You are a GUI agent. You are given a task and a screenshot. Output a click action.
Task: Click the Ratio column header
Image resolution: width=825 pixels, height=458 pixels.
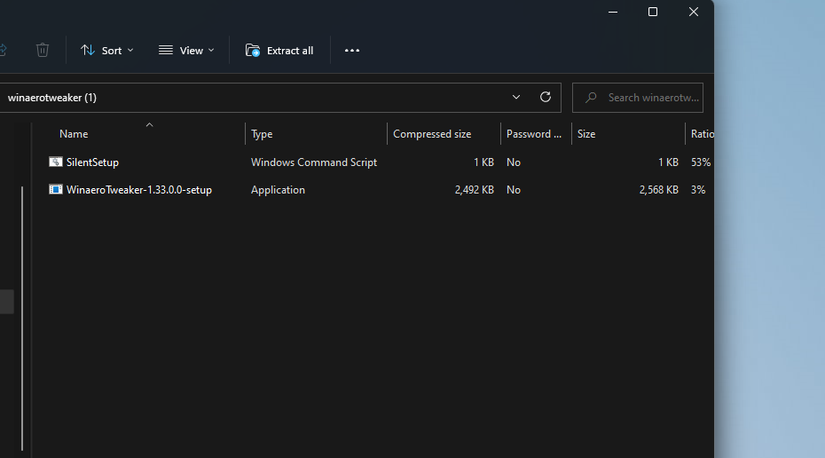pos(701,134)
